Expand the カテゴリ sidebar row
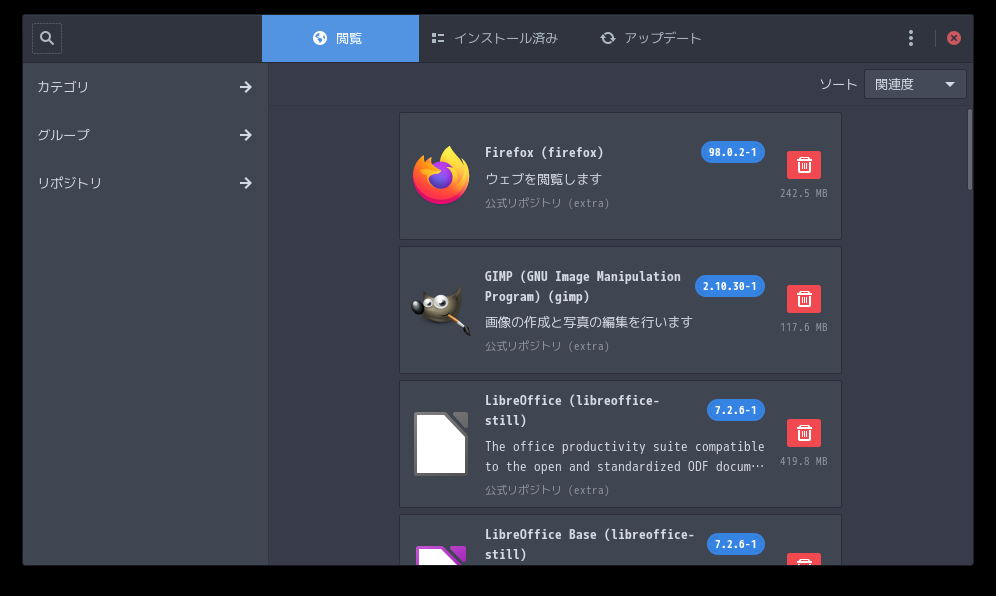Image resolution: width=996 pixels, height=596 pixels. [x=145, y=87]
